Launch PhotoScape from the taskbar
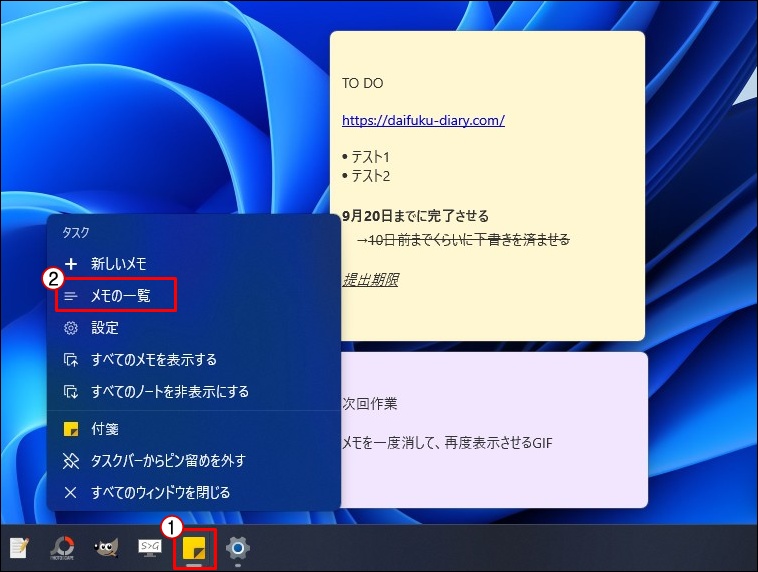 [63, 548]
